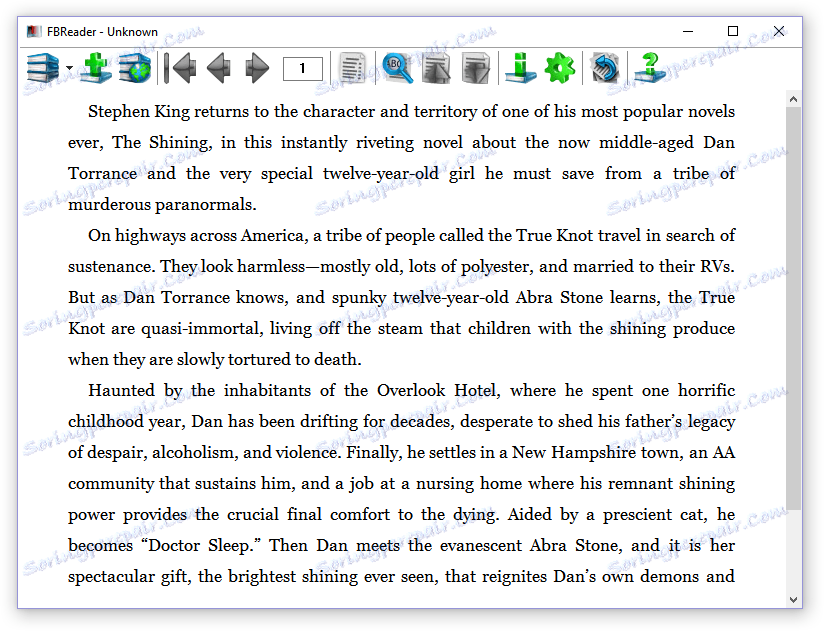
Task: Open the library tree icon
Action: 43,68
